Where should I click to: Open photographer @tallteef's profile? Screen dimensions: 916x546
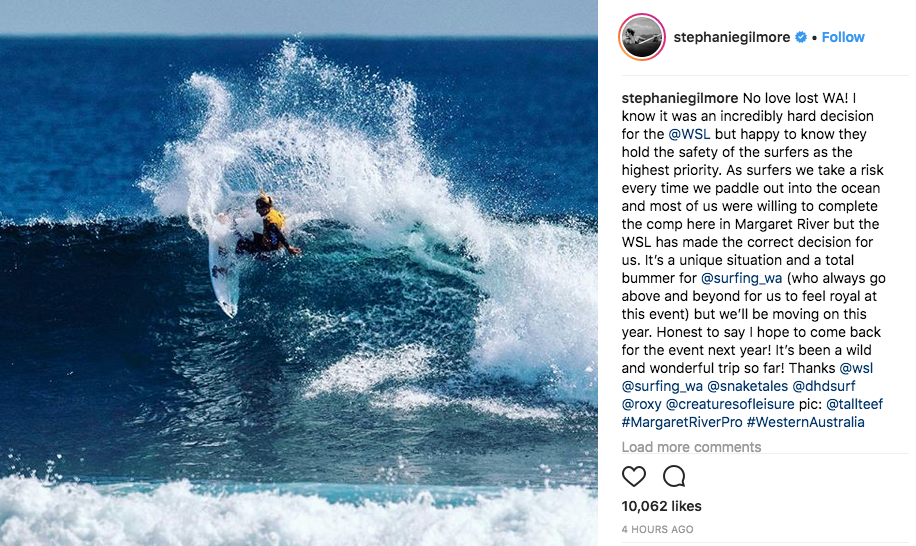tap(855, 404)
